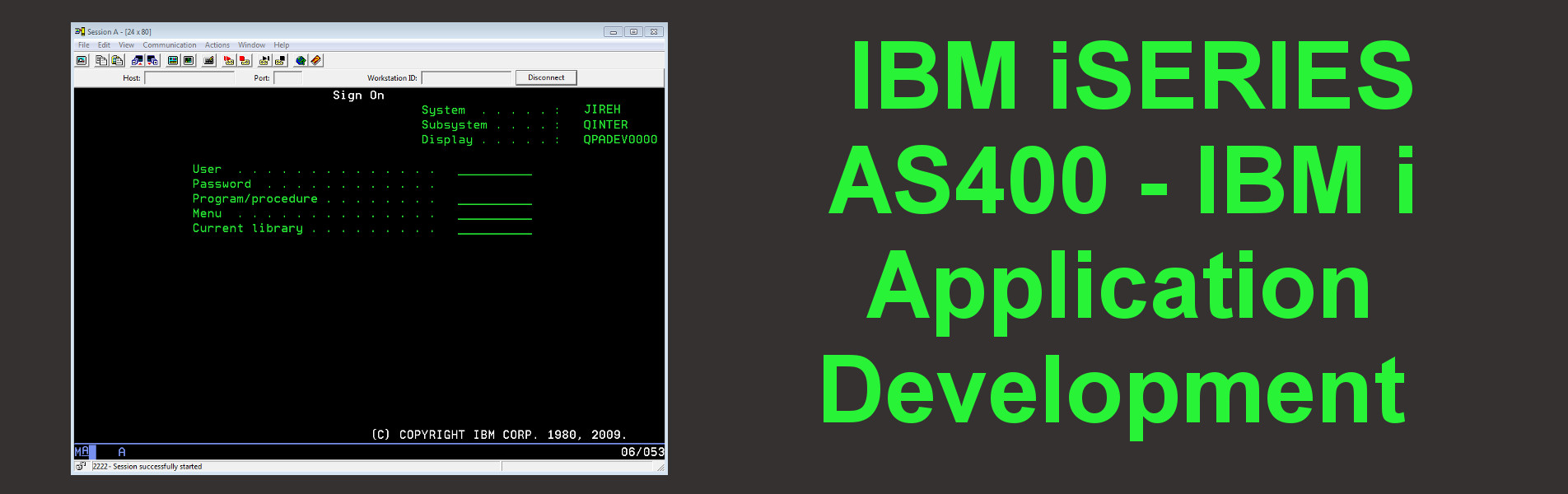Open Display setup from the toolbar
The width and height of the screenshot is (1568, 494).
coord(173,61)
